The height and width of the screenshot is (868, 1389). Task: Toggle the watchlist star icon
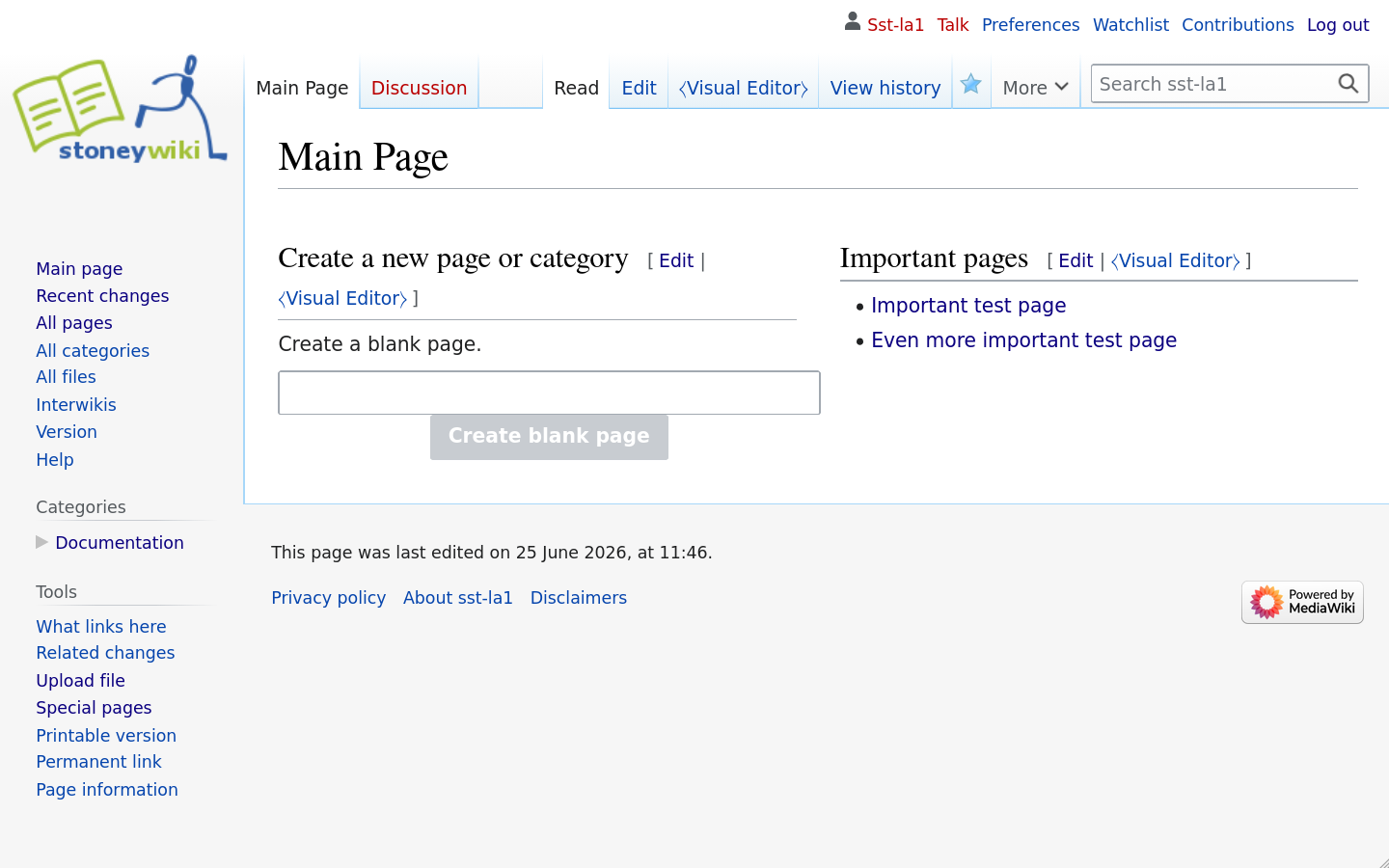(971, 85)
